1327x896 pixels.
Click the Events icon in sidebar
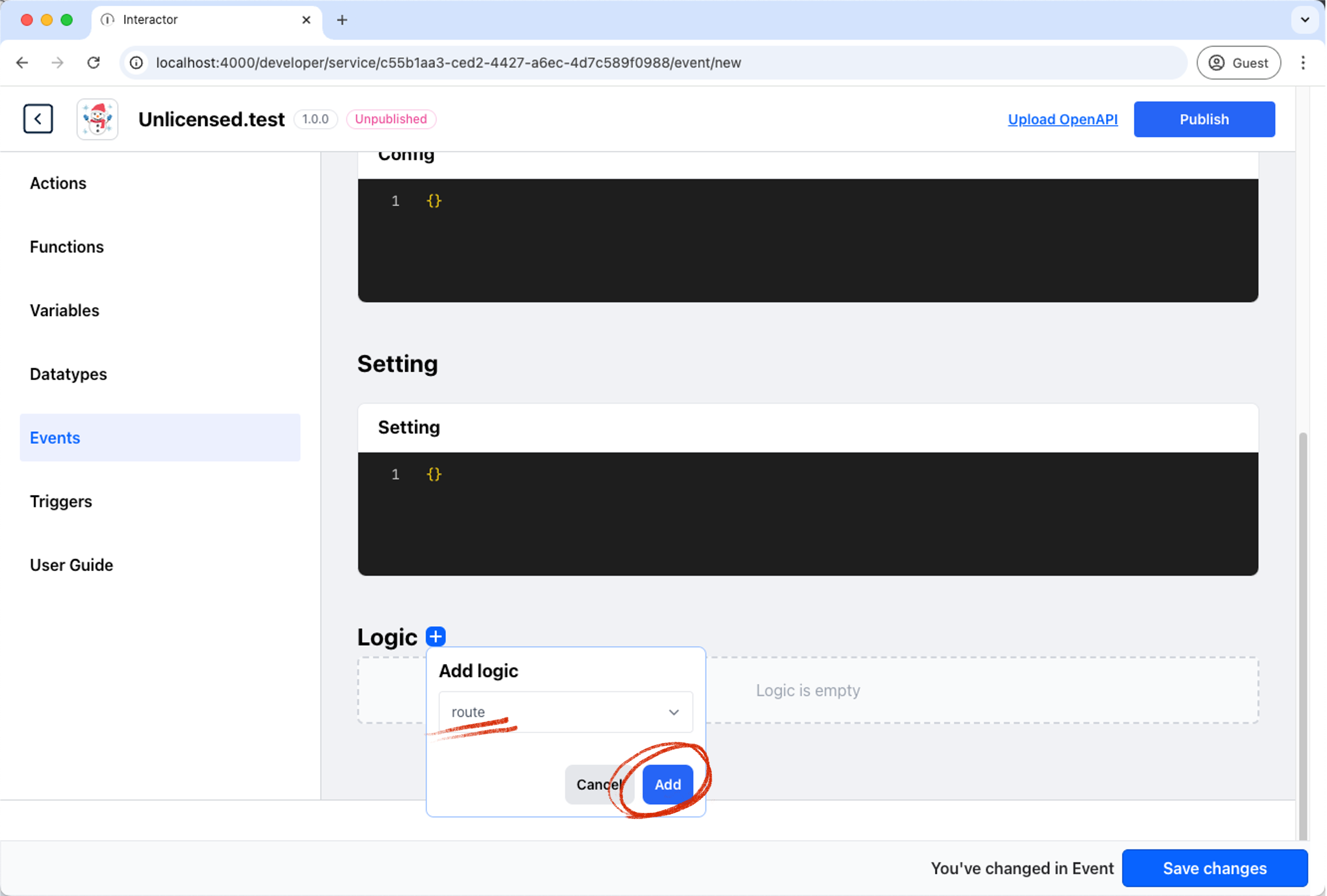tap(54, 437)
